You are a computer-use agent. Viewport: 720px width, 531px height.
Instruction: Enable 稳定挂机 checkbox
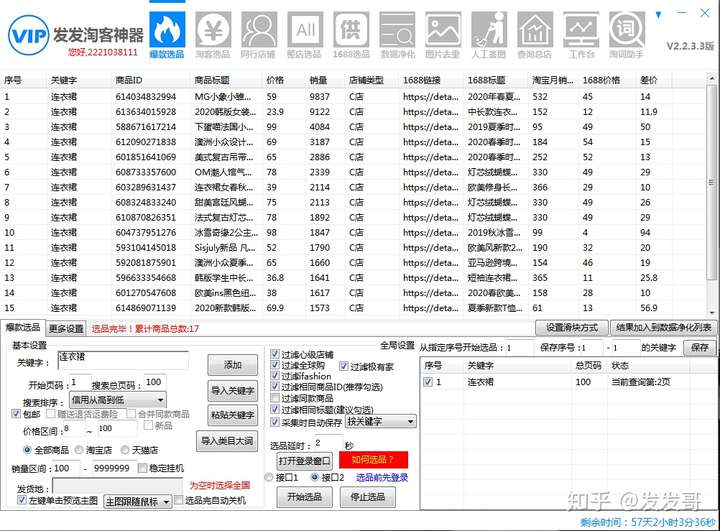(142, 468)
